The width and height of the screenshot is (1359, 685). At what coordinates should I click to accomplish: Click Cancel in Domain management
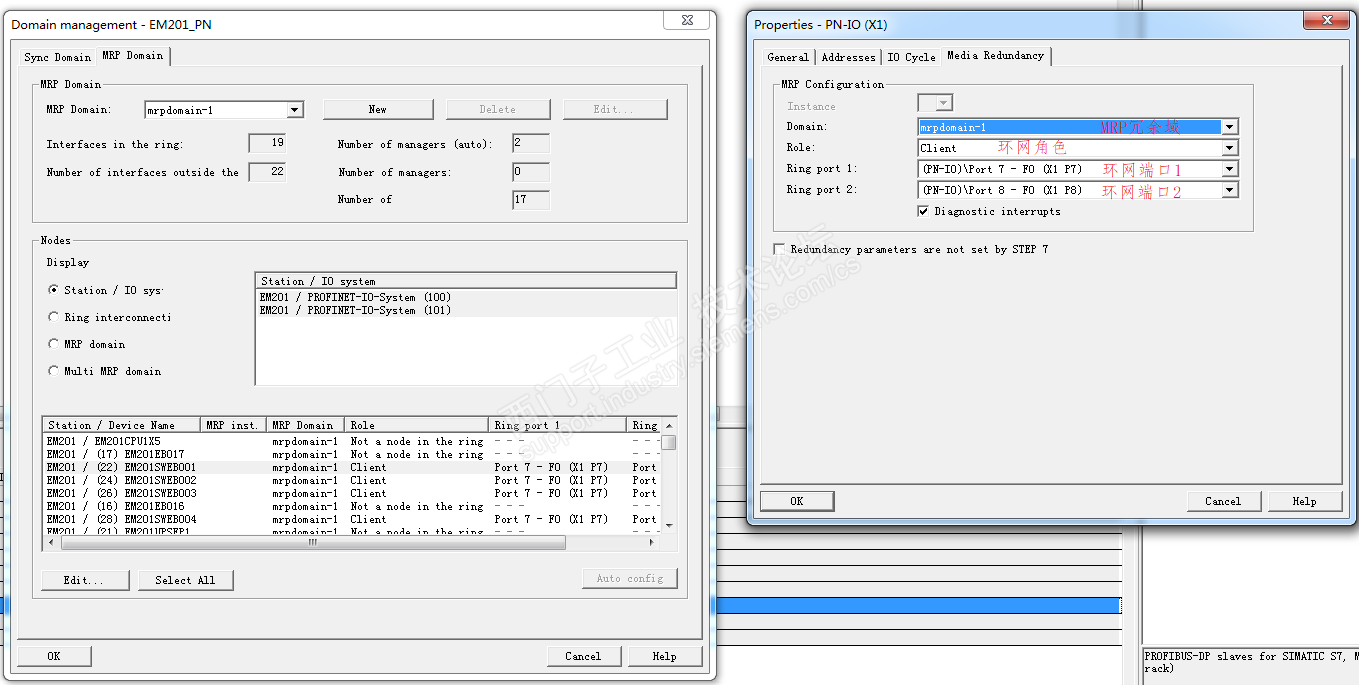pyautogui.click(x=583, y=656)
